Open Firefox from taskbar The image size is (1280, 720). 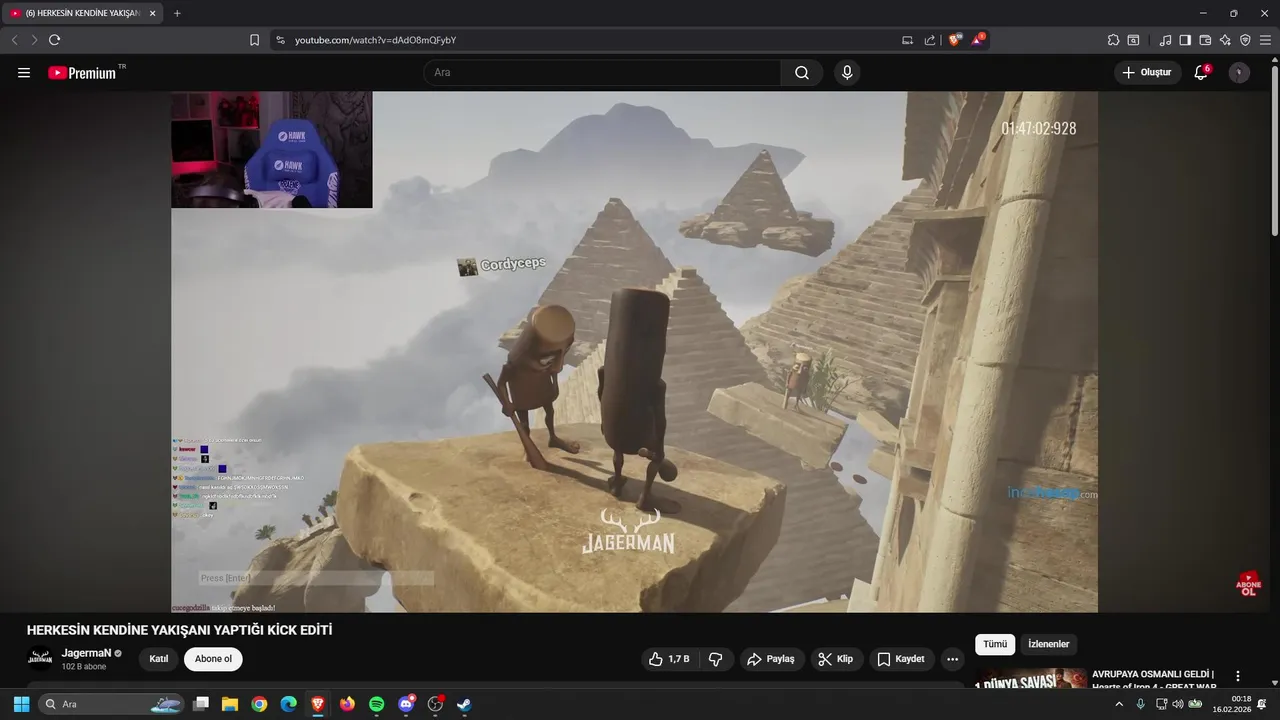tap(347, 704)
